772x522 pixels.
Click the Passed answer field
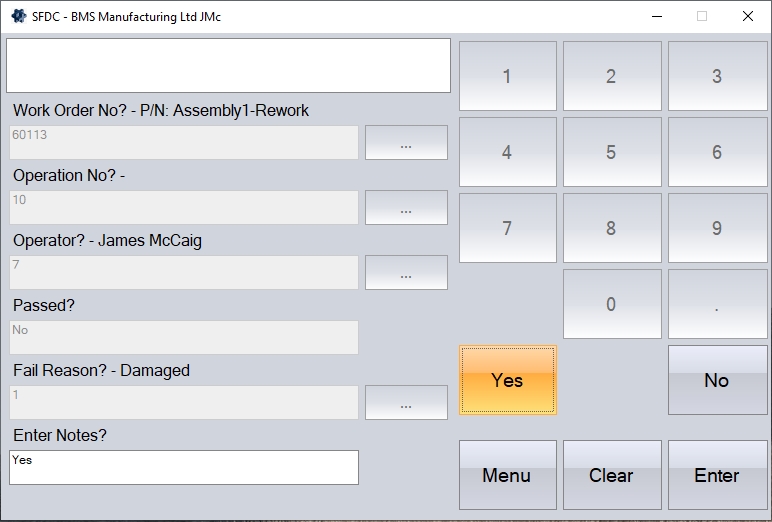coord(184,338)
